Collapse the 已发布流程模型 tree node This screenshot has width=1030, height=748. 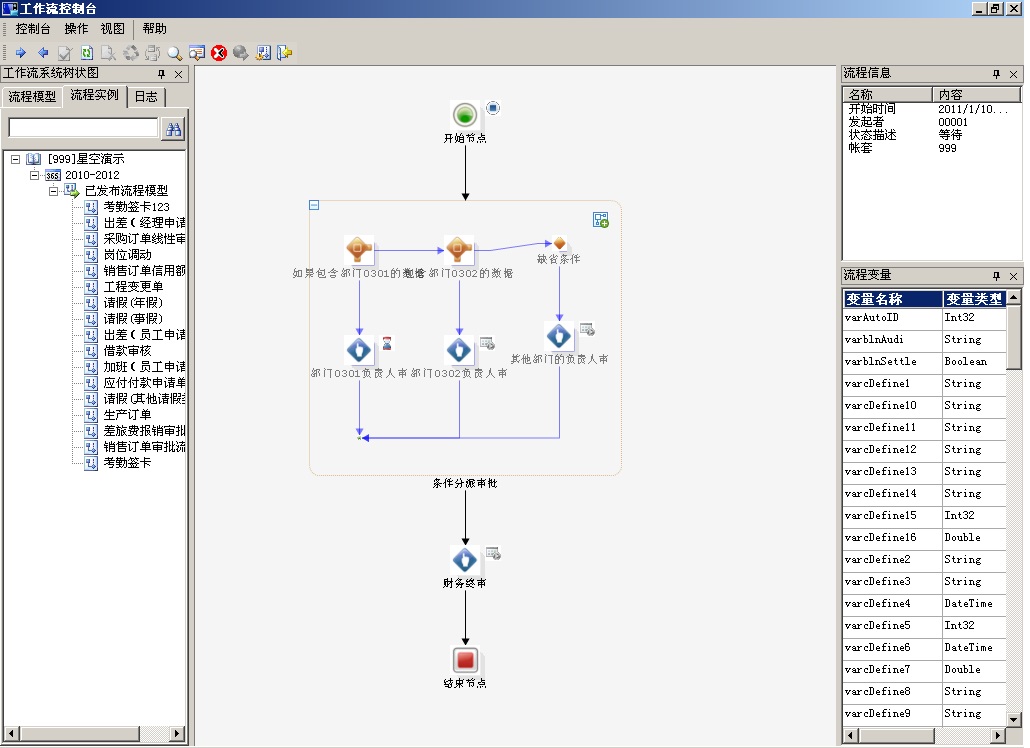point(53,191)
